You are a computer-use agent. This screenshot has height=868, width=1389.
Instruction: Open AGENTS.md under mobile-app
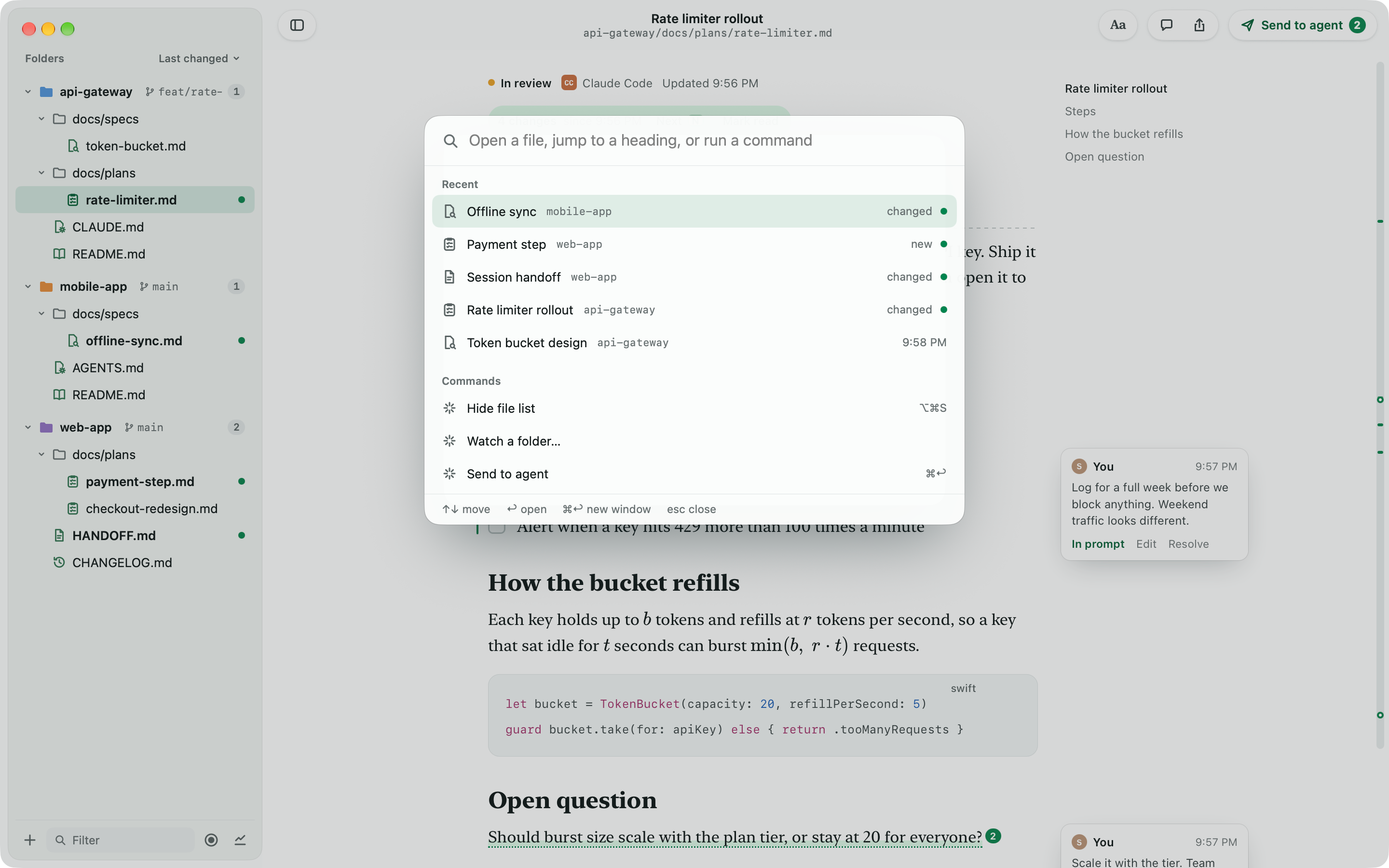[x=135, y=367]
